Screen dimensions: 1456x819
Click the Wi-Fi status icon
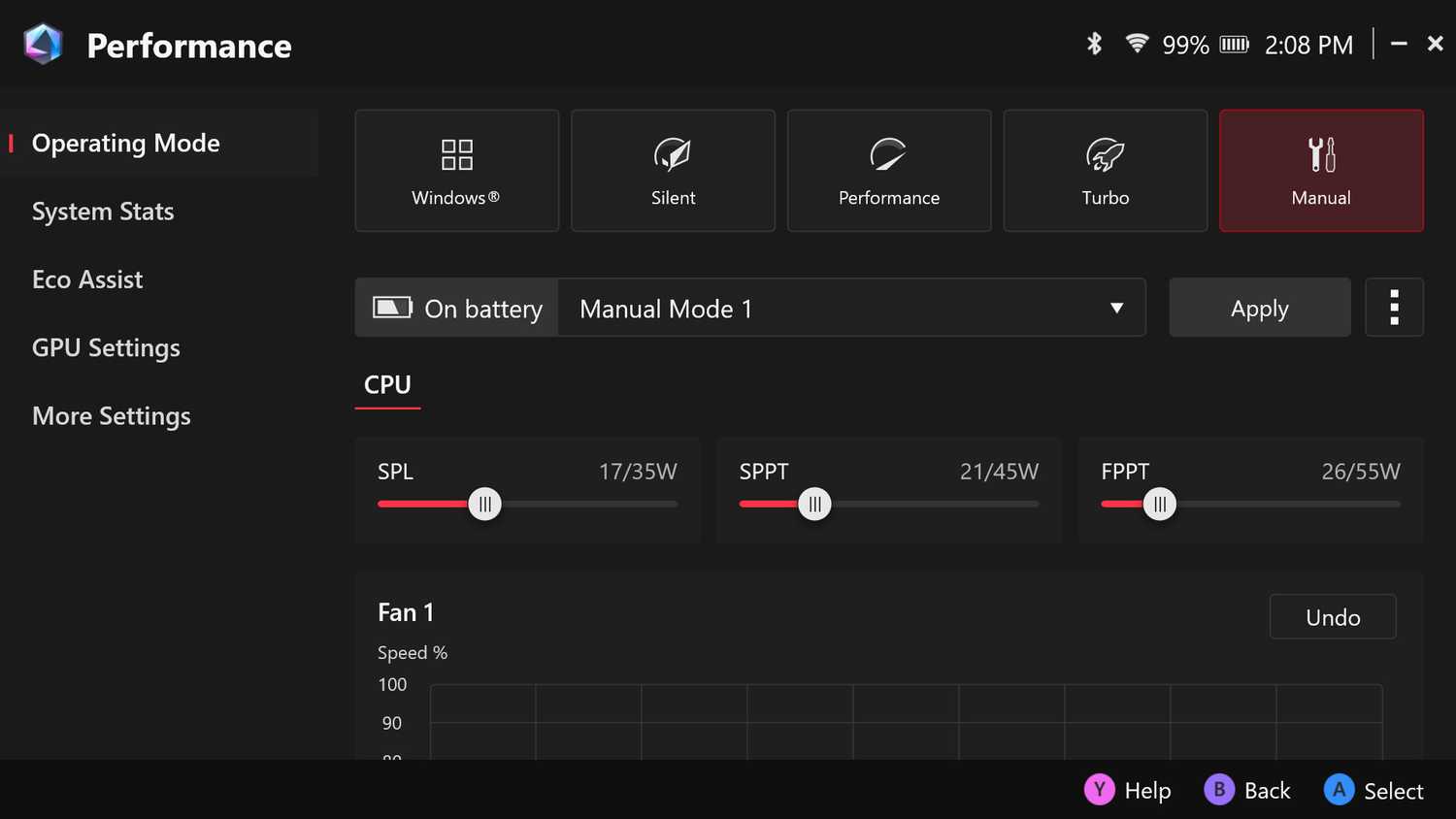[1138, 44]
